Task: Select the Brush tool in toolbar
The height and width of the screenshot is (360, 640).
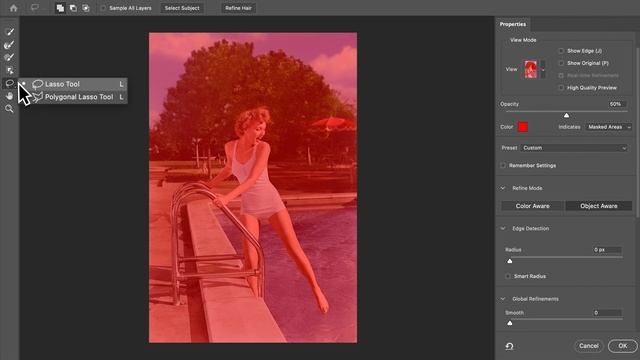Action: click(9, 58)
